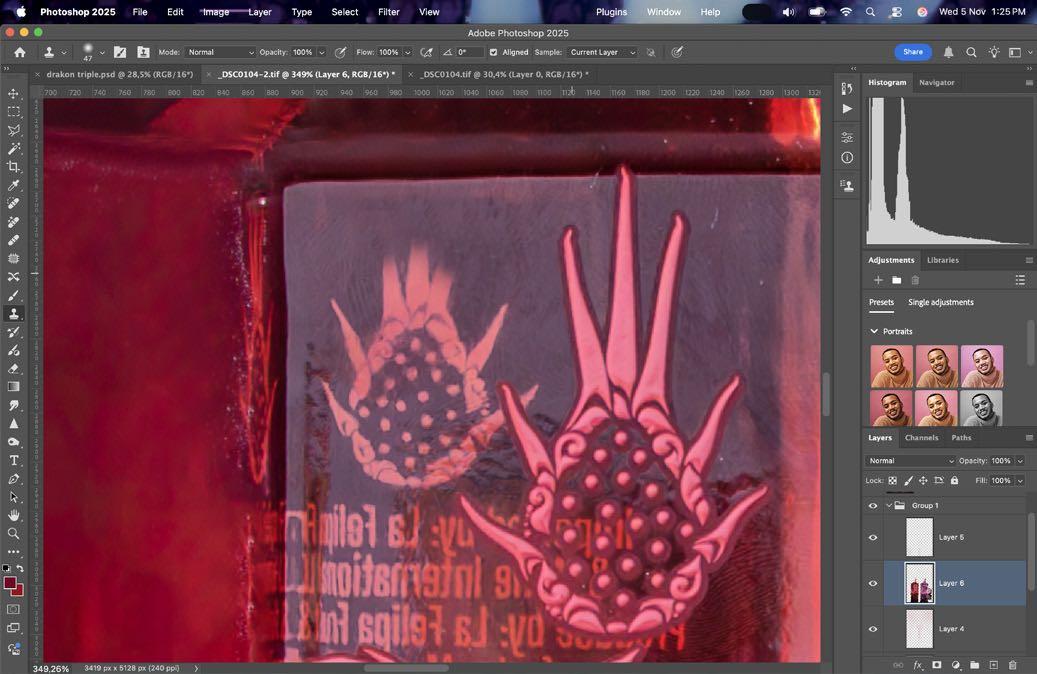Toggle the Brush Settings panel icon
Screen dimensions: 1037x674
pos(120,52)
